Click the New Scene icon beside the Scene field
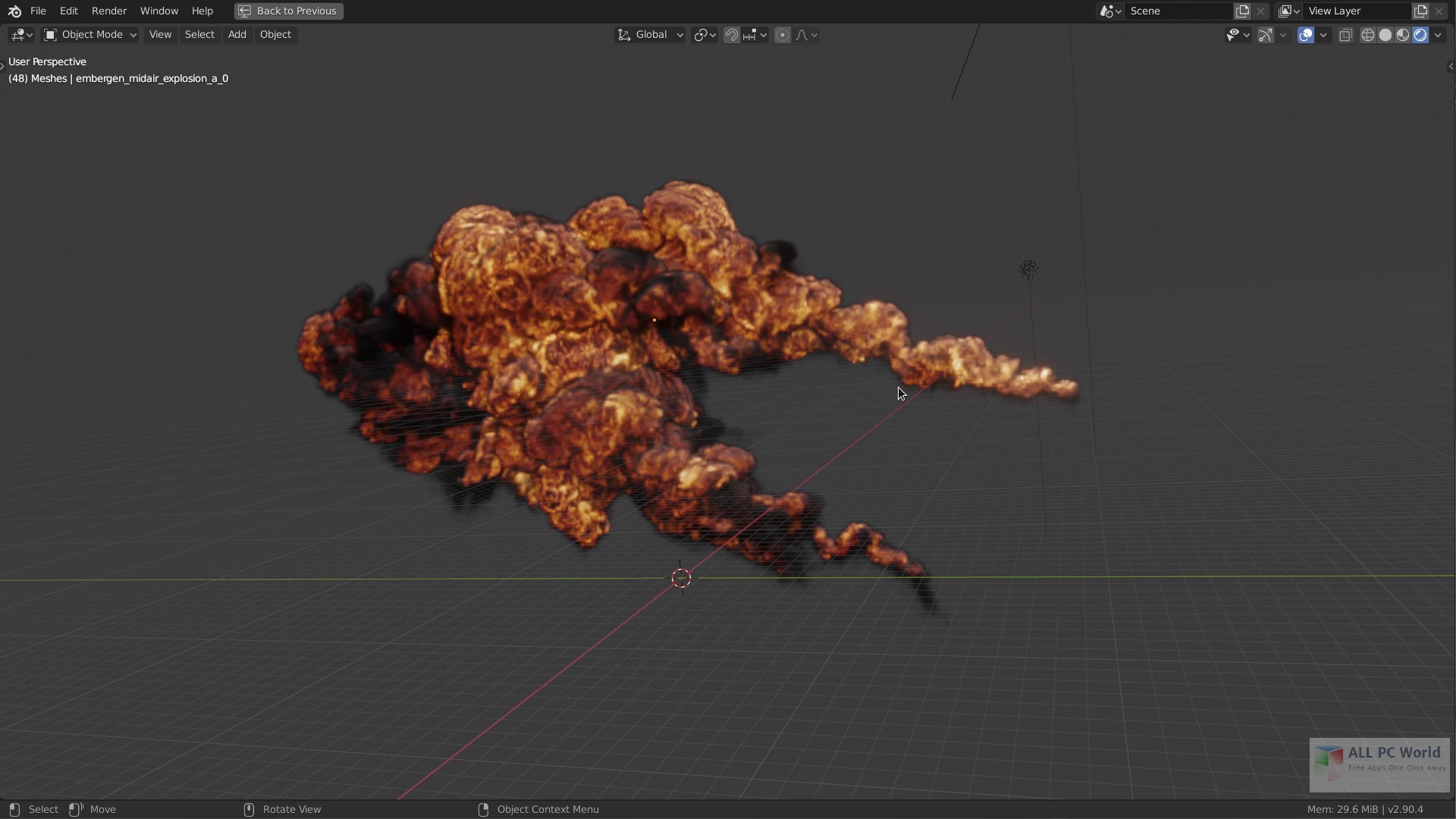The width and height of the screenshot is (1456, 819). click(x=1242, y=11)
